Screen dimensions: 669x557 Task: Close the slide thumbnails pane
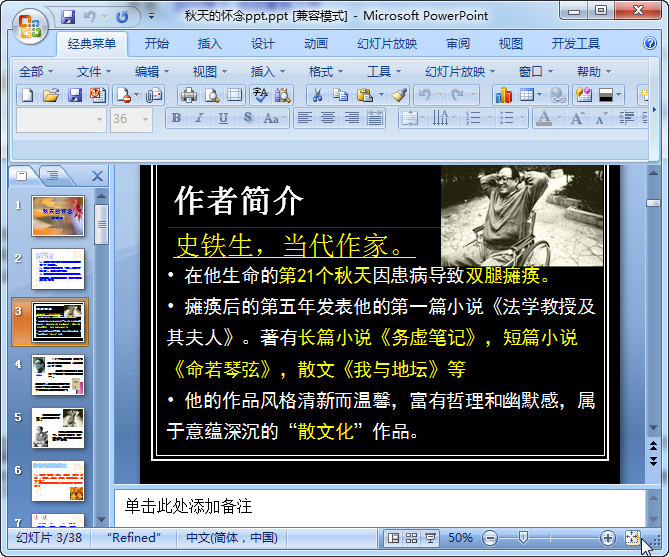coord(97,176)
